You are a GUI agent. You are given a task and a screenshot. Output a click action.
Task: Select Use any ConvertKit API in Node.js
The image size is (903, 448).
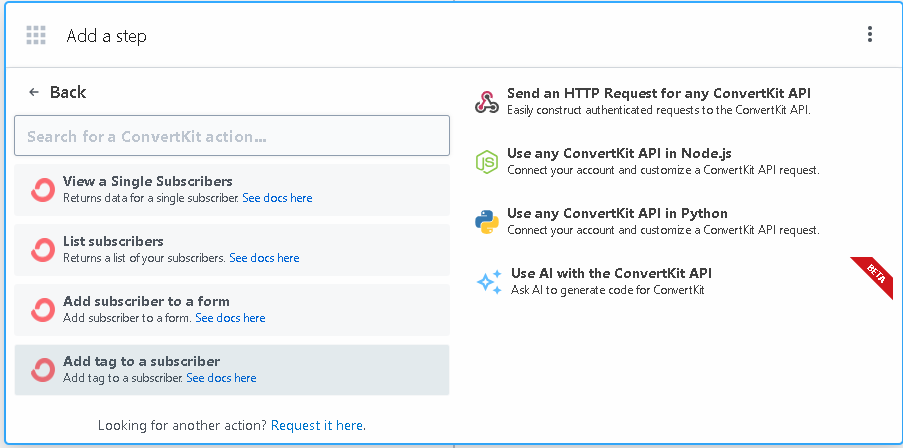[619, 153]
